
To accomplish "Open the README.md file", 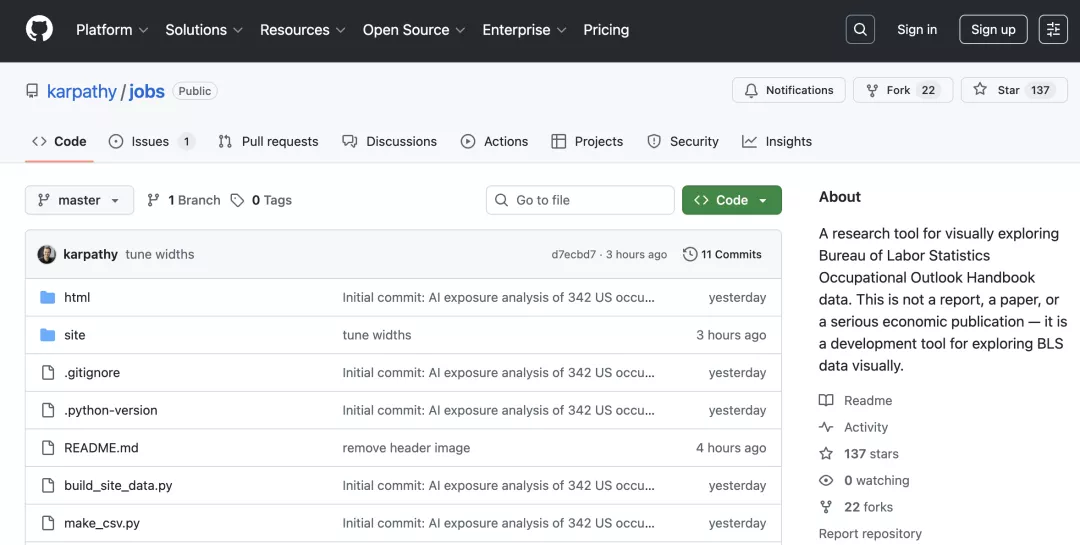I will tap(101, 448).
